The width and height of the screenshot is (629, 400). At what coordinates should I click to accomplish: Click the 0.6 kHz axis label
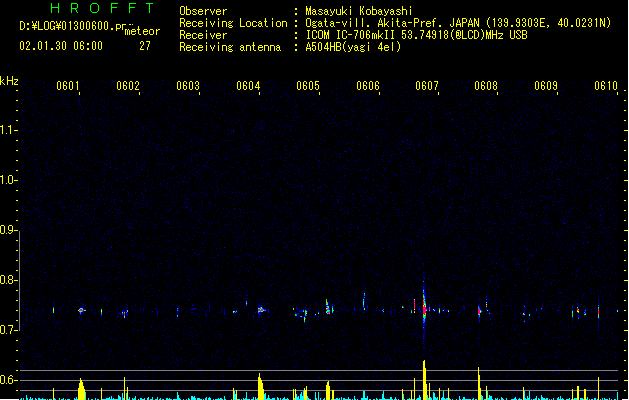pos(8,380)
